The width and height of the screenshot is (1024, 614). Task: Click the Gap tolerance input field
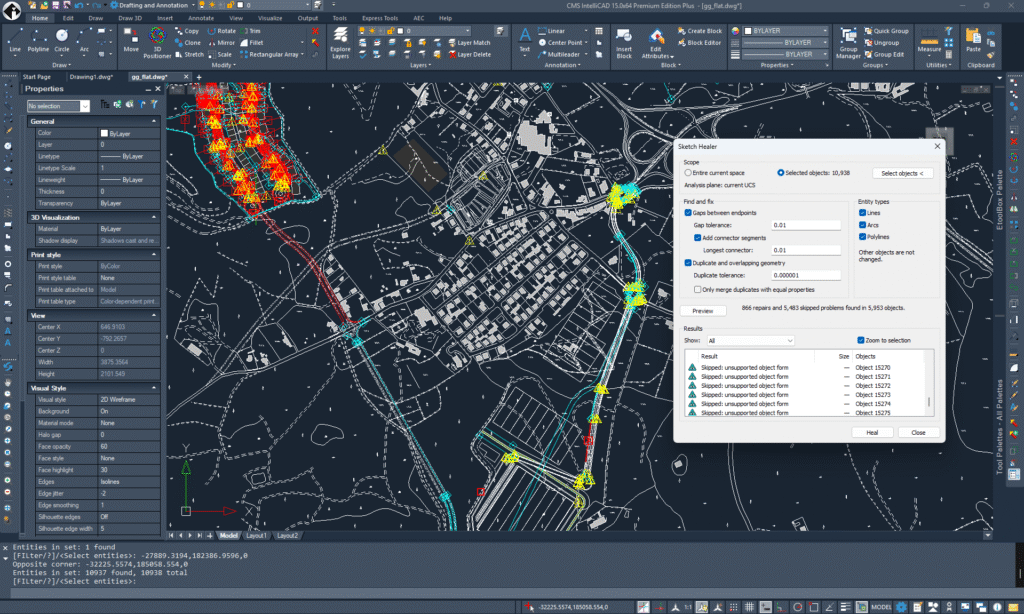click(805, 225)
